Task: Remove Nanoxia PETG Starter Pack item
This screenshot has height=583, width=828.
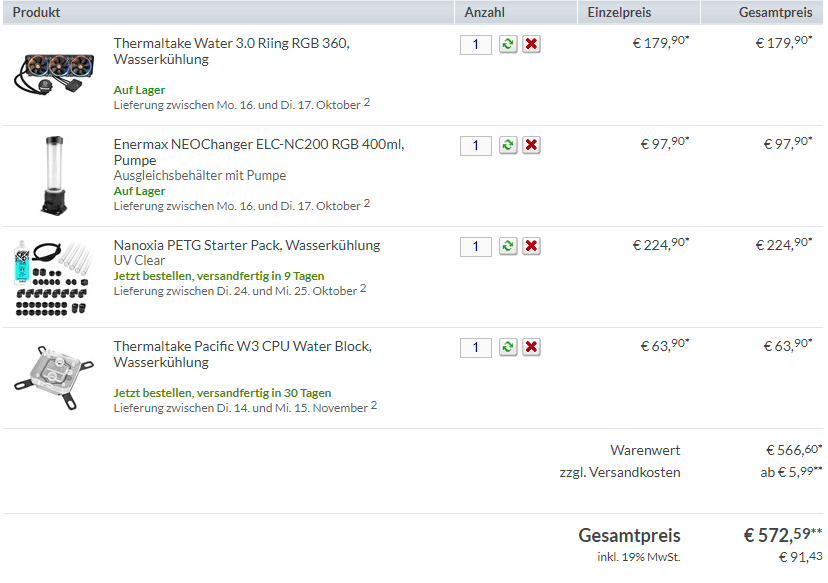Action: (531, 246)
